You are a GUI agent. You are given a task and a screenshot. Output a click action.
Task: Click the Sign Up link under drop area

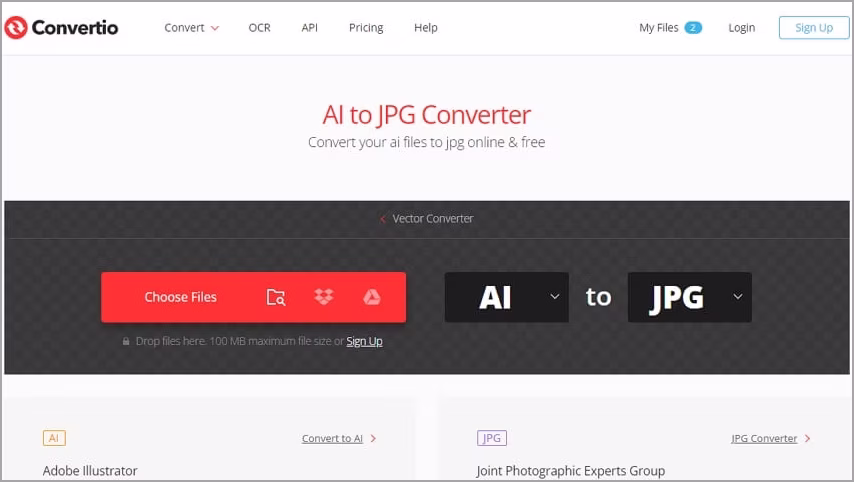point(364,341)
